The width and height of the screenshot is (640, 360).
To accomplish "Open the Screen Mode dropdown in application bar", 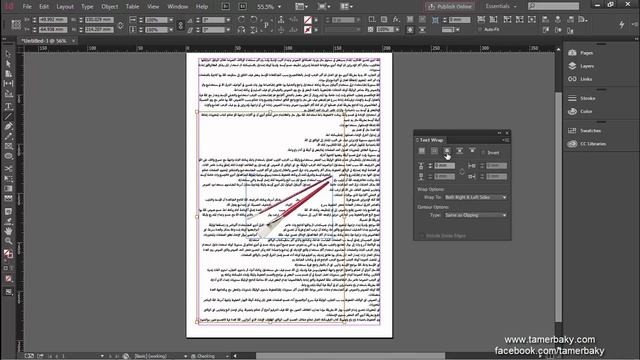I will coord(324,7).
